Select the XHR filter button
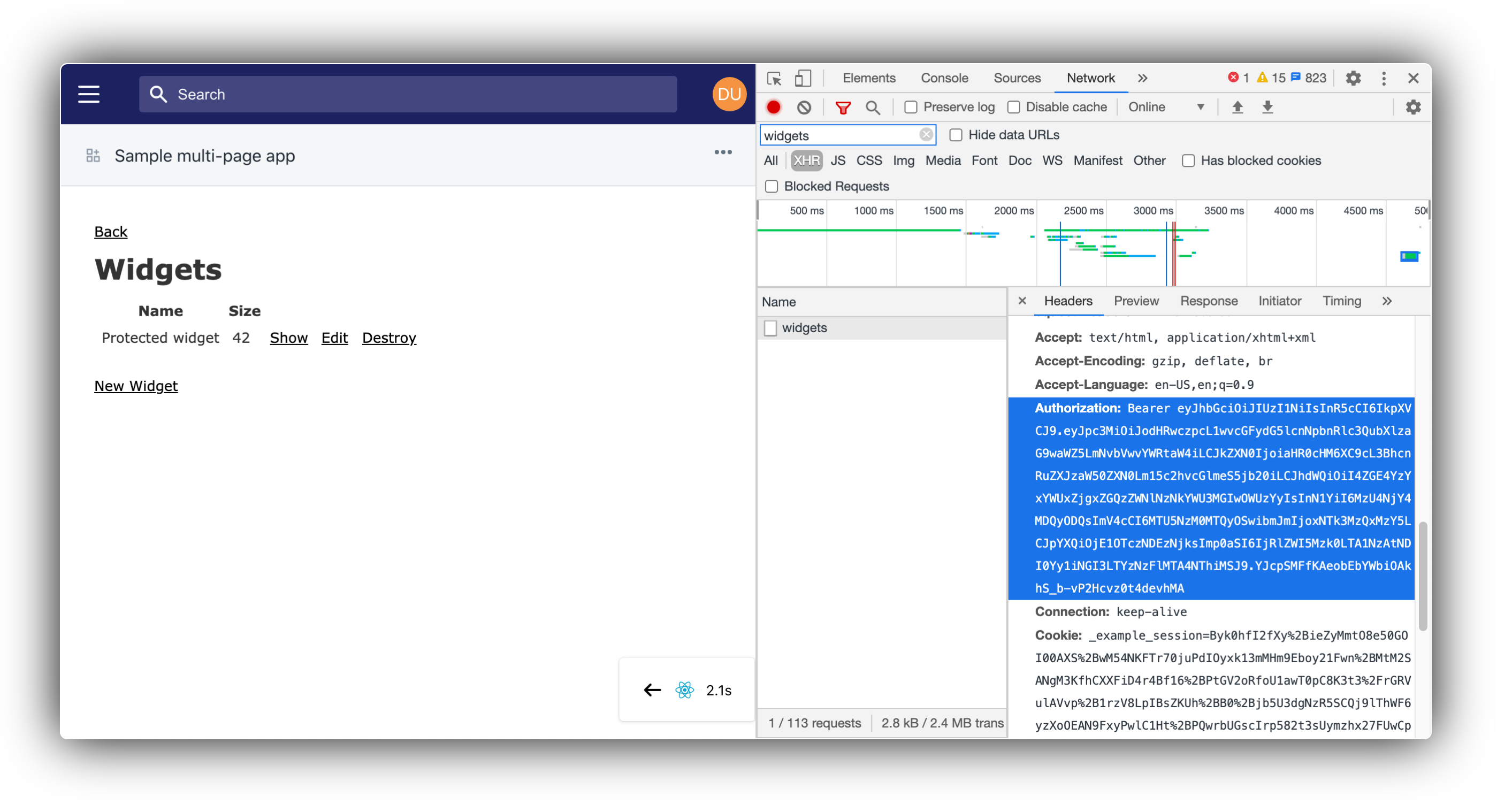The width and height of the screenshot is (1497, 812). (806, 160)
